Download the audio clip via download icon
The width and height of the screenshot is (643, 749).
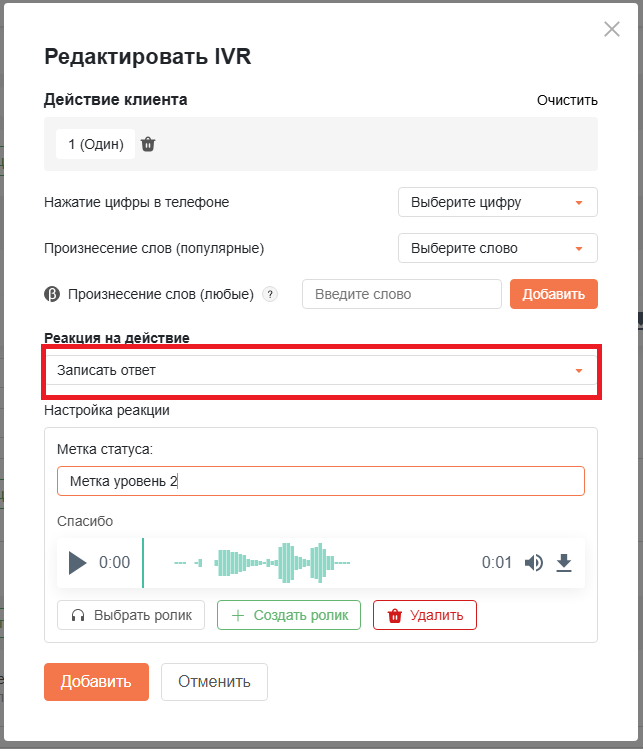(564, 563)
